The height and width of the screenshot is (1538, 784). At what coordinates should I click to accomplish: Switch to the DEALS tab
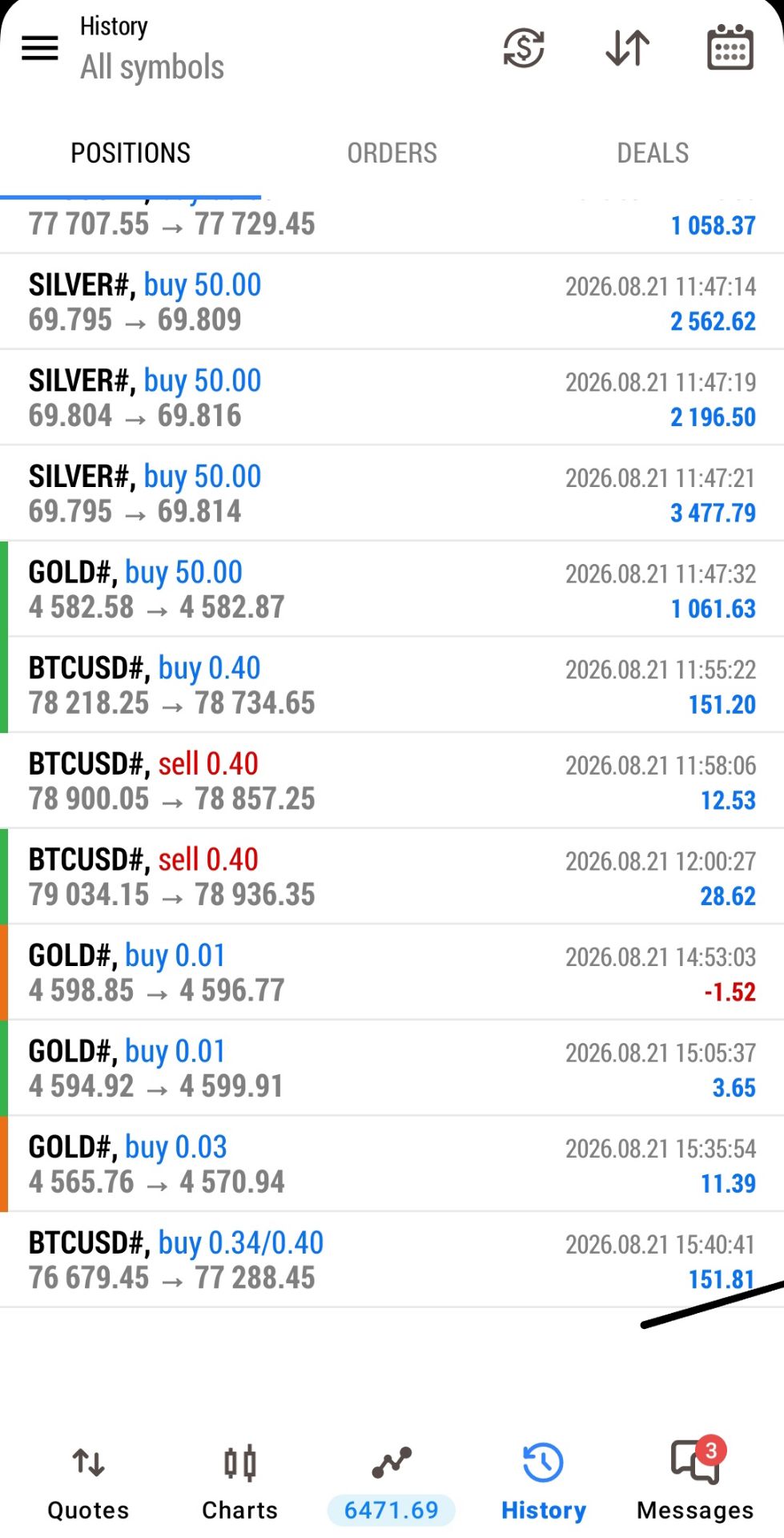[x=653, y=153]
